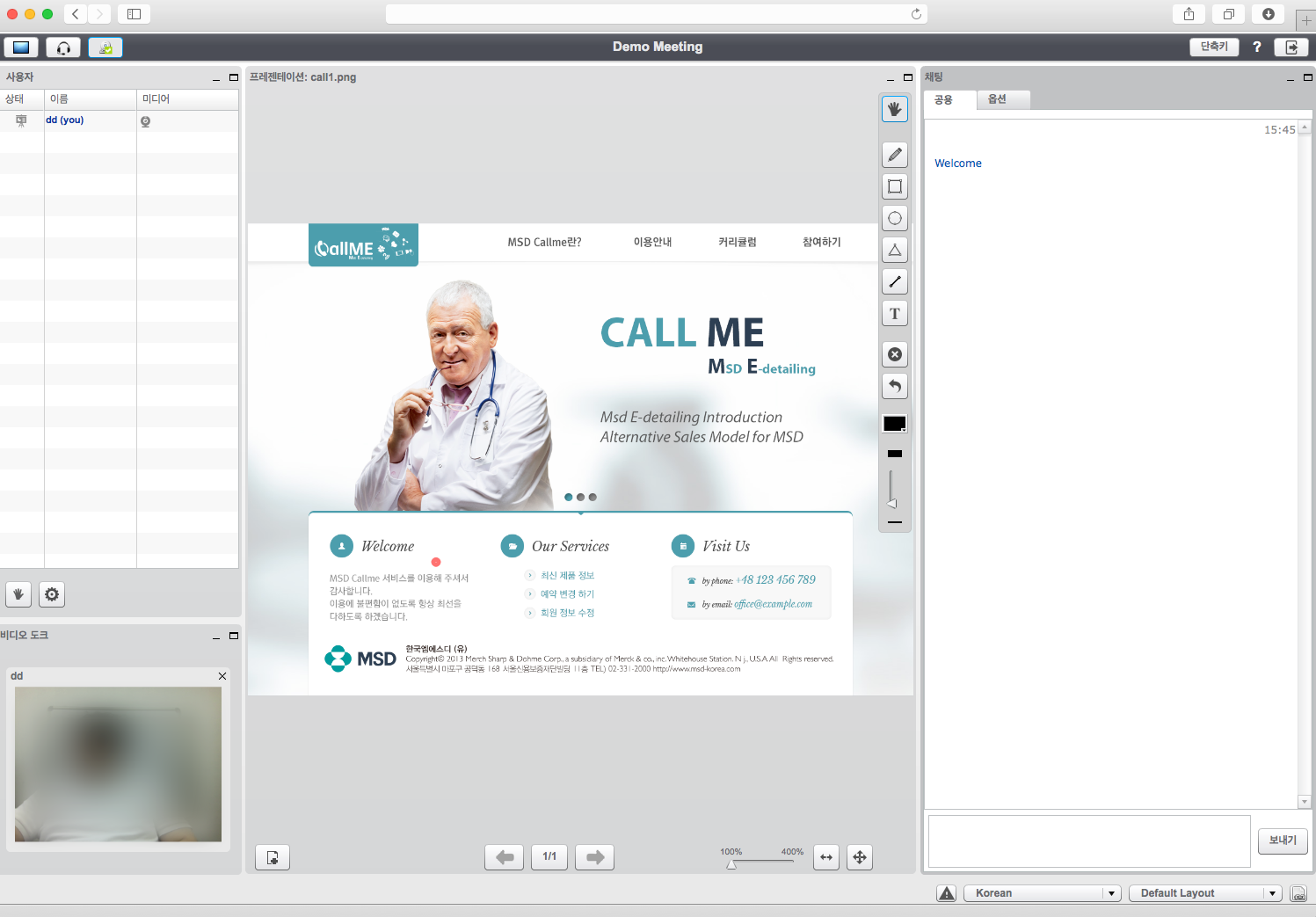The width and height of the screenshot is (1316, 917).
Task: Select the circle shape tool
Action: (x=894, y=218)
